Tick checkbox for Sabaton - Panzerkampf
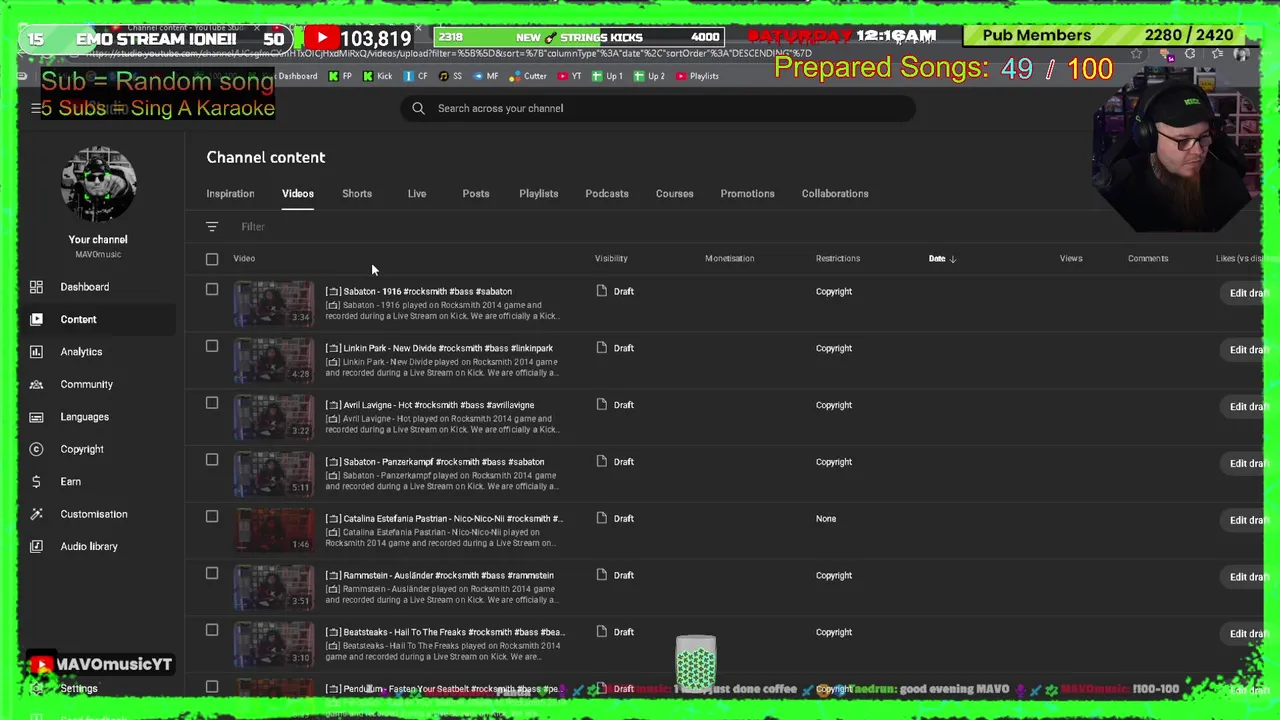This screenshot has width=1280, height=720. (x=212, y=460)
